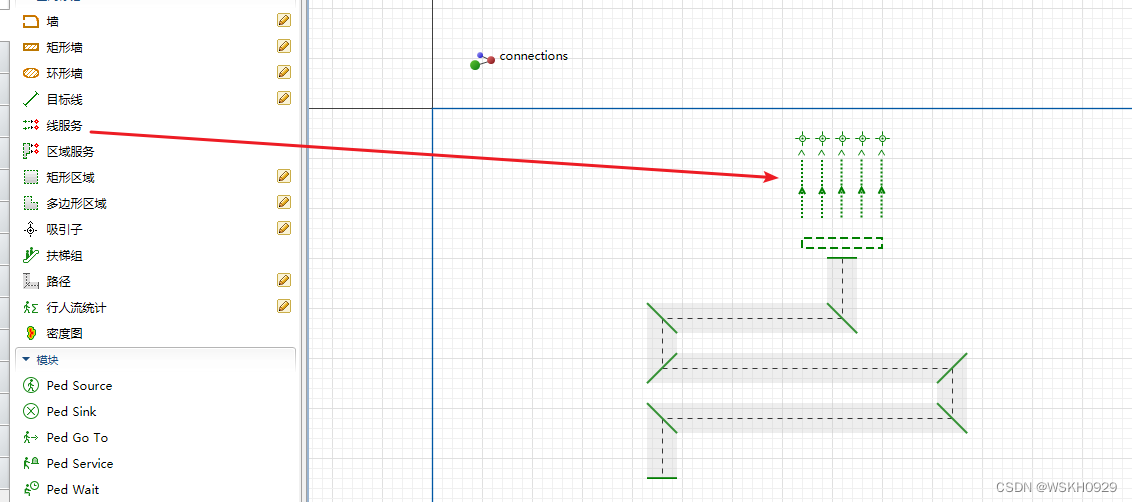Screen dimensions: 1132x502
Task: Select the dashed green rectangle area on canvas
Action: 842,243
